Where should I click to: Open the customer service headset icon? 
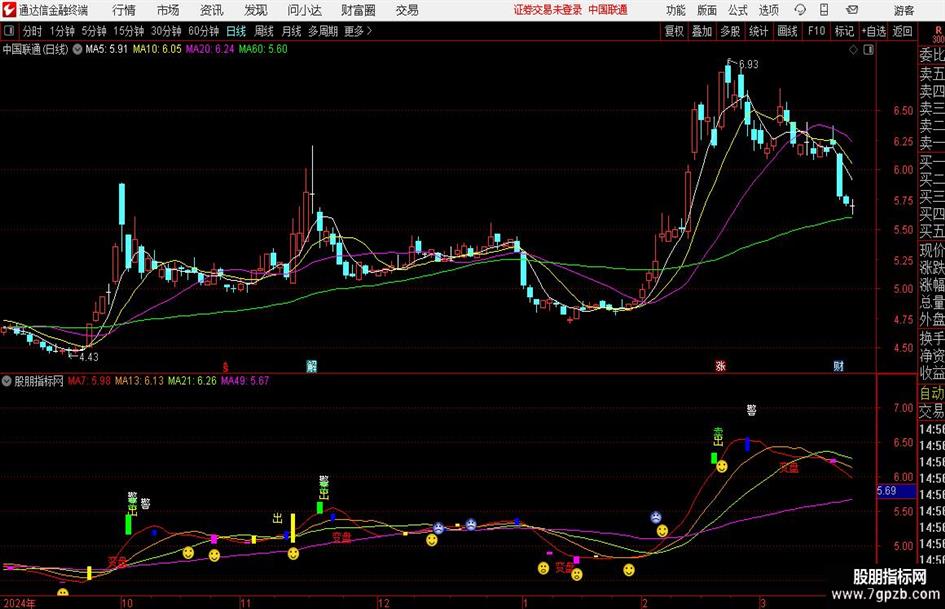[x=800, y=10]
